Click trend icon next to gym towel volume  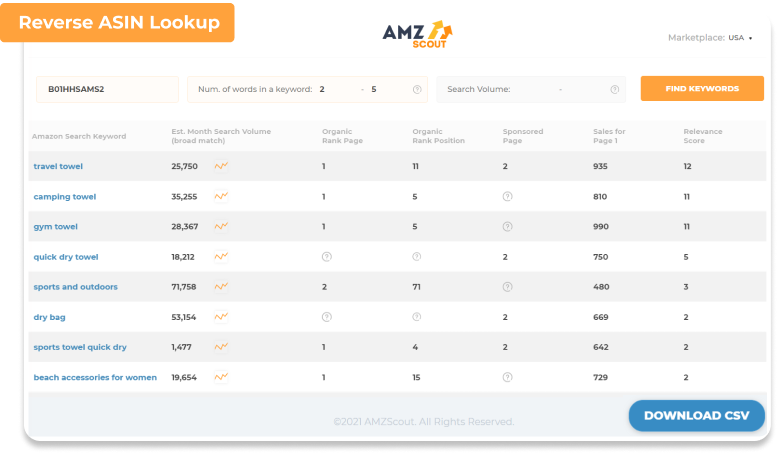coord(221,226)
